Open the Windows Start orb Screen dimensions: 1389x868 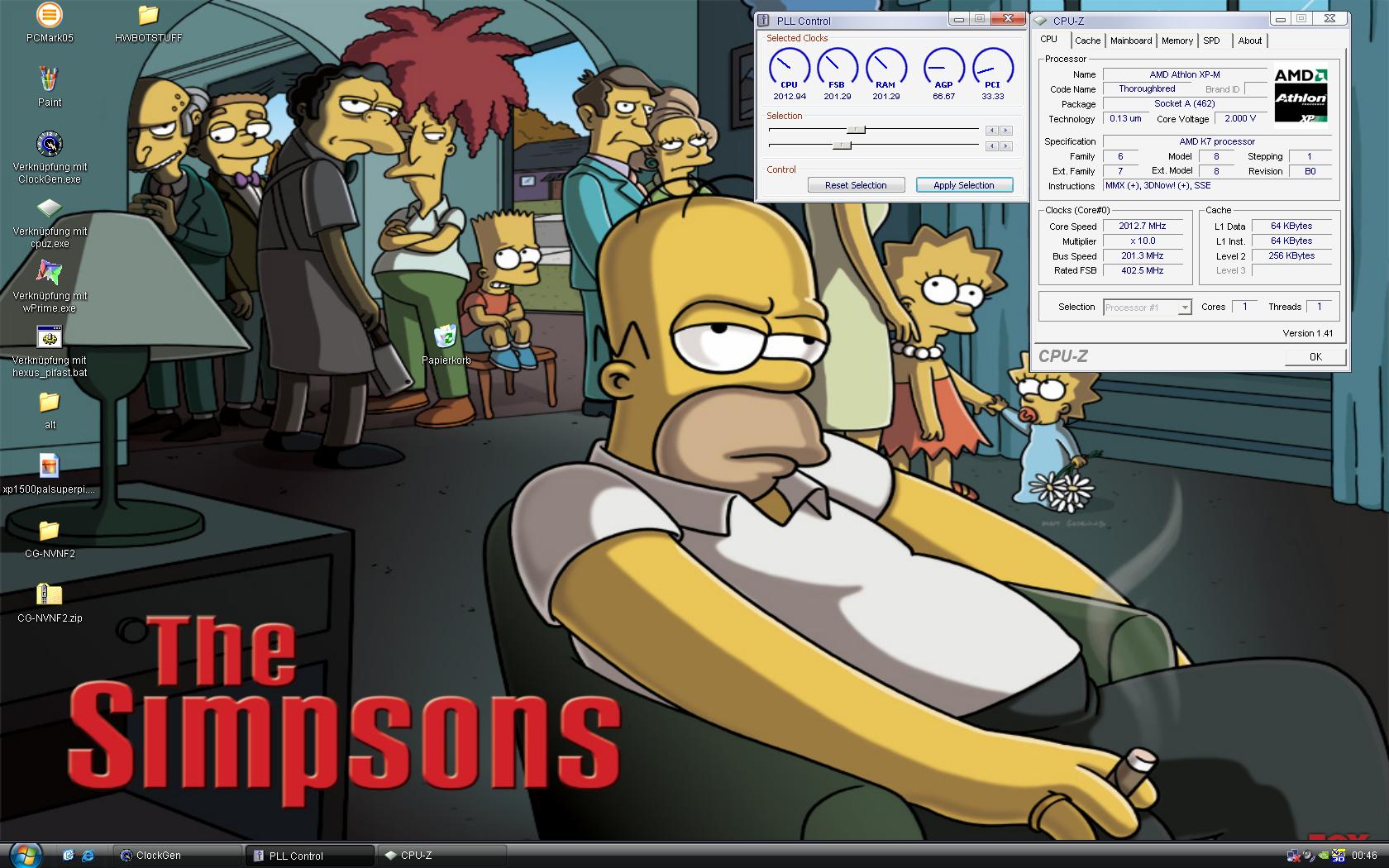pyautogui.click(x=26, y=854)
